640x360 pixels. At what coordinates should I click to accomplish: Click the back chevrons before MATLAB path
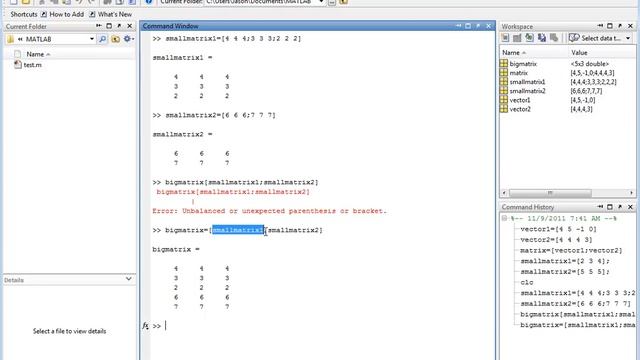[x=20, y=39]
